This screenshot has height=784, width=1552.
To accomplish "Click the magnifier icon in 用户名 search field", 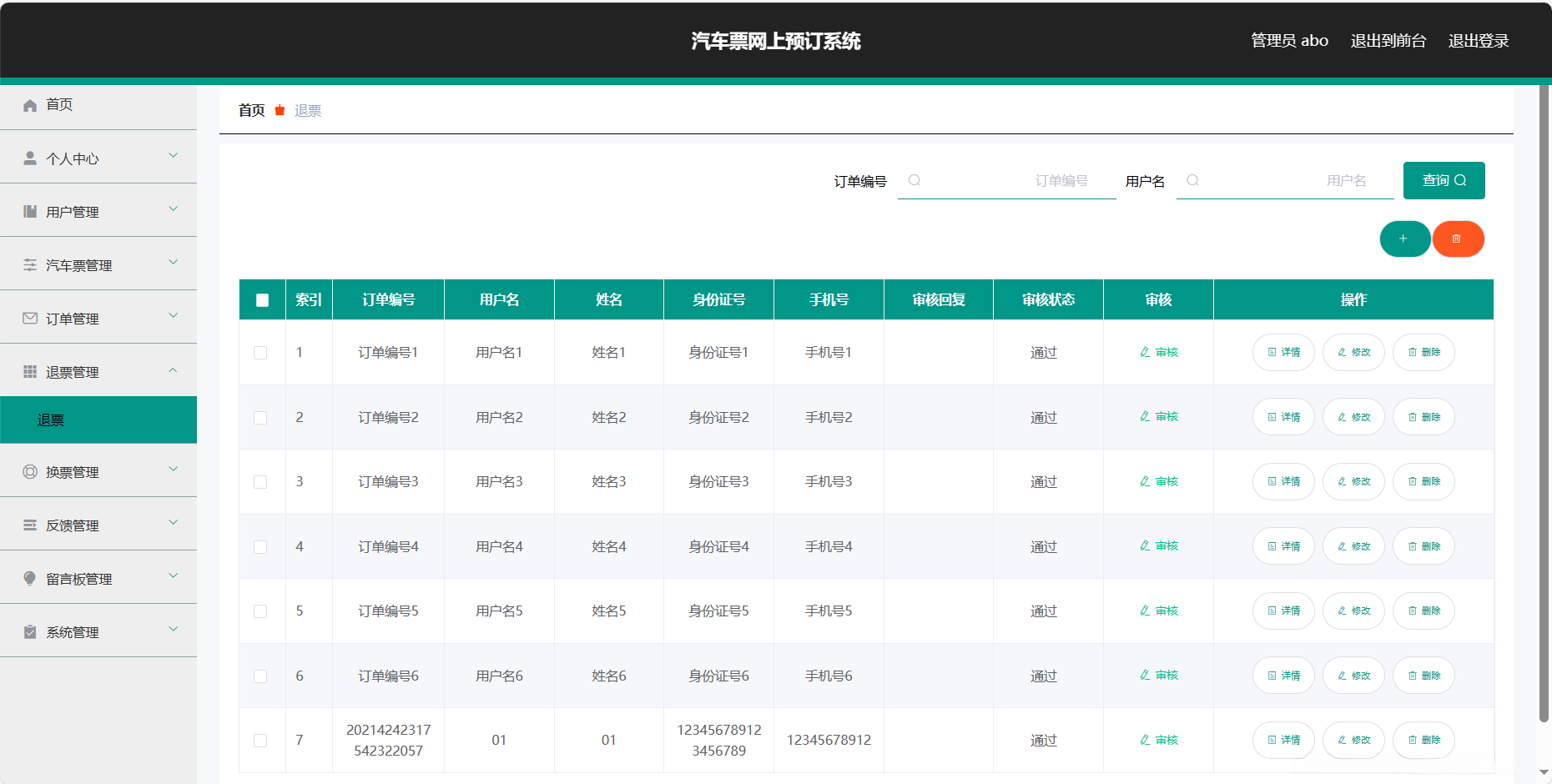I will [x=1193, y=180].
